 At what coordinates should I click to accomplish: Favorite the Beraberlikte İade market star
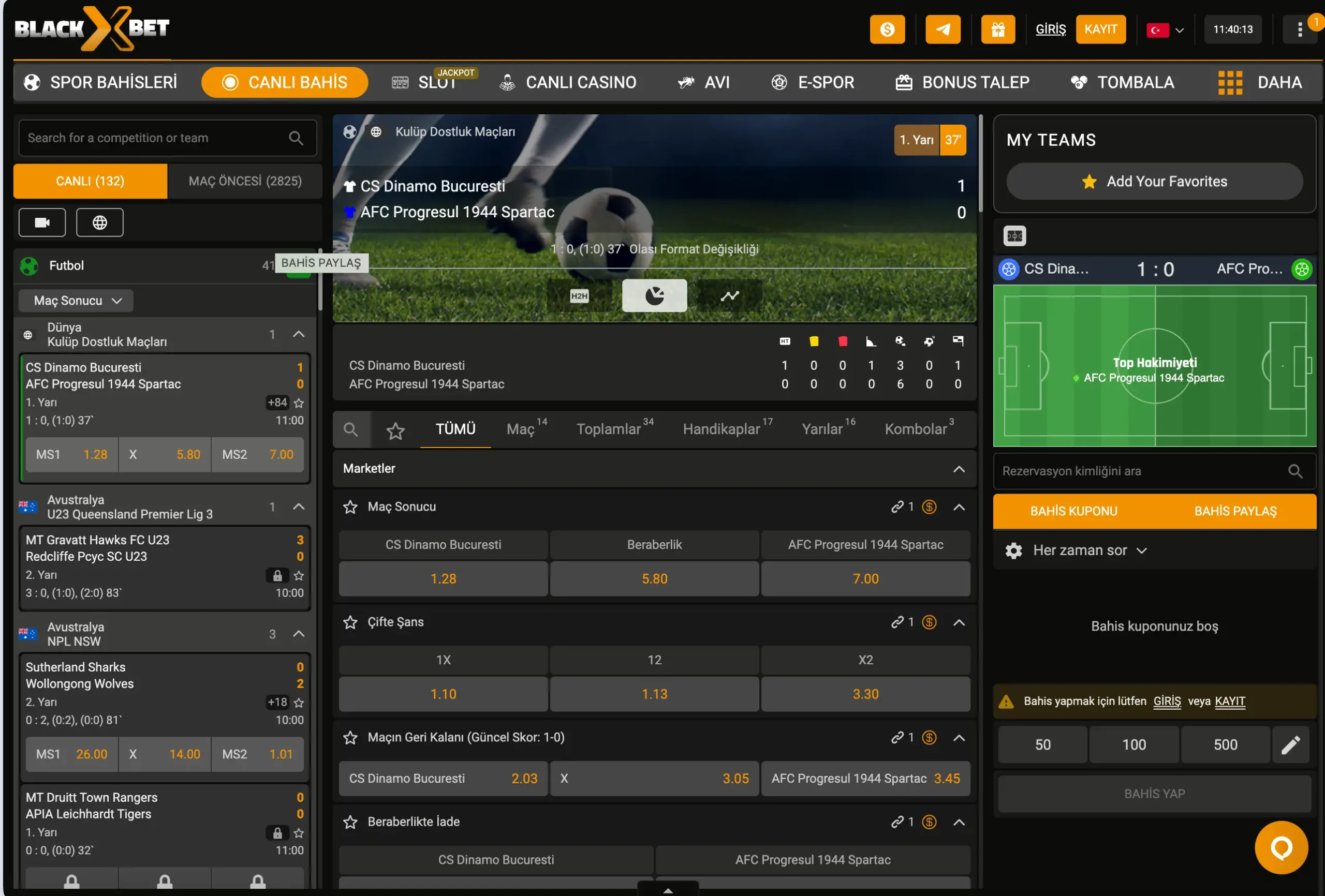click(350, 822)
